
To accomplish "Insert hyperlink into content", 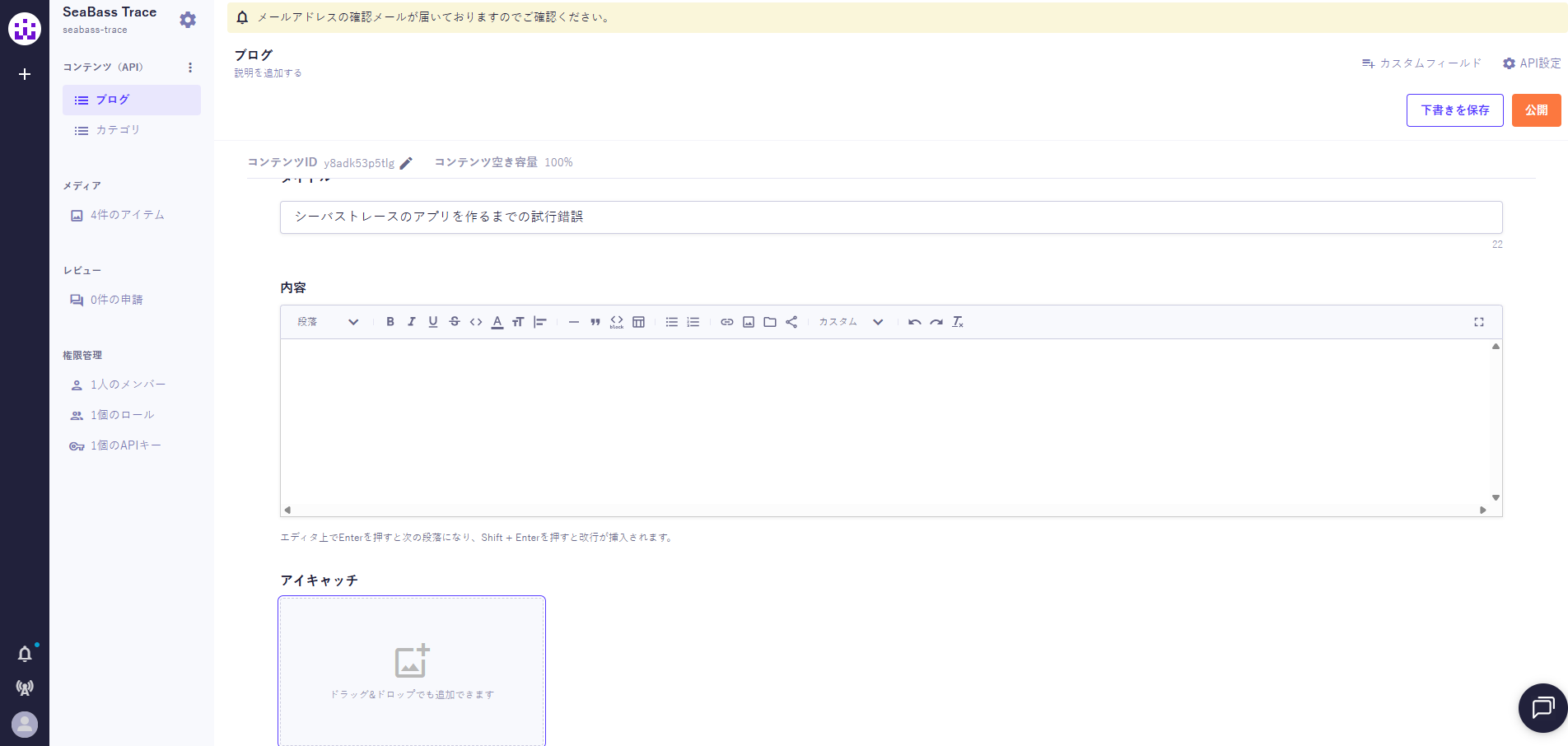I will tap(727, 322).
